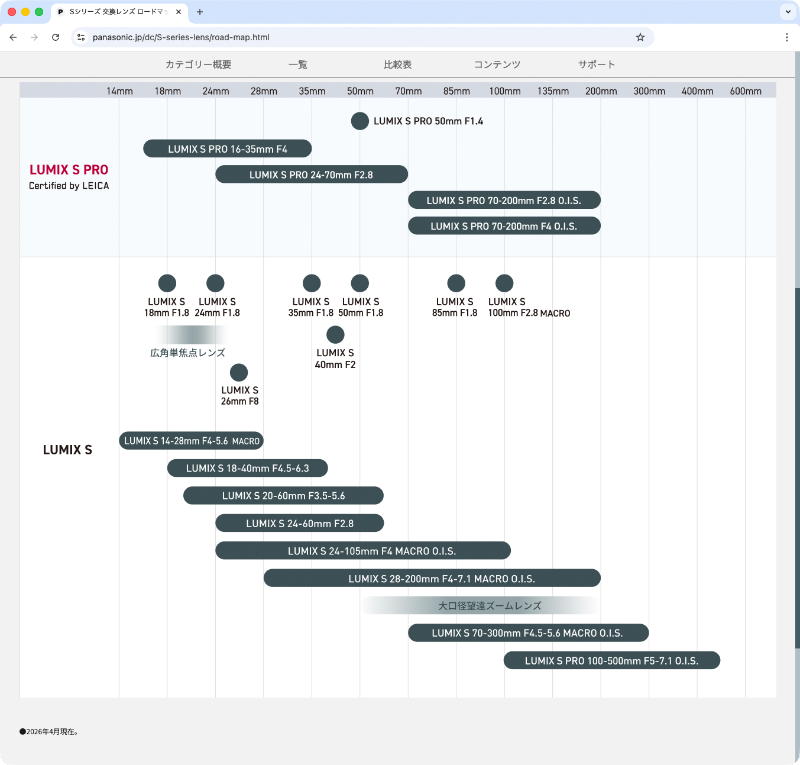Click the browser back arrow

13,37
